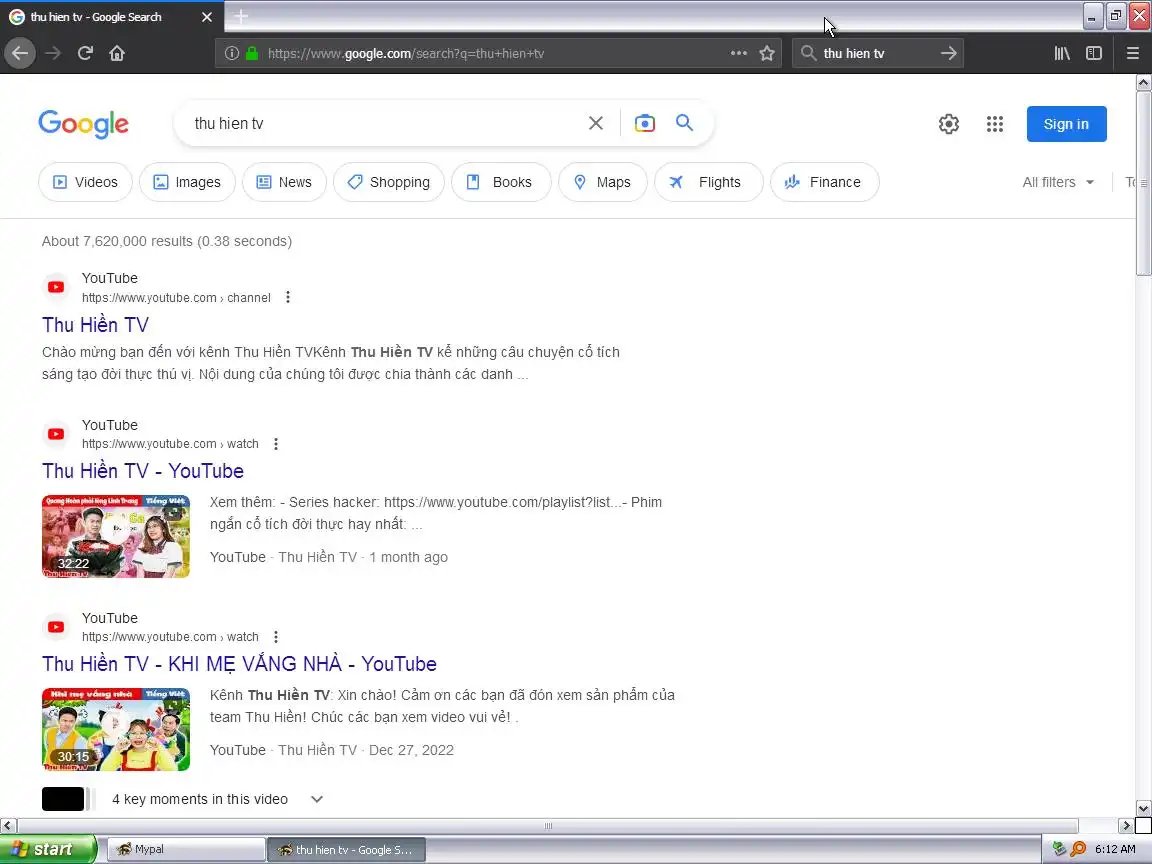
Task: Open options for youtube.com channel result
Action: (288, 298)
